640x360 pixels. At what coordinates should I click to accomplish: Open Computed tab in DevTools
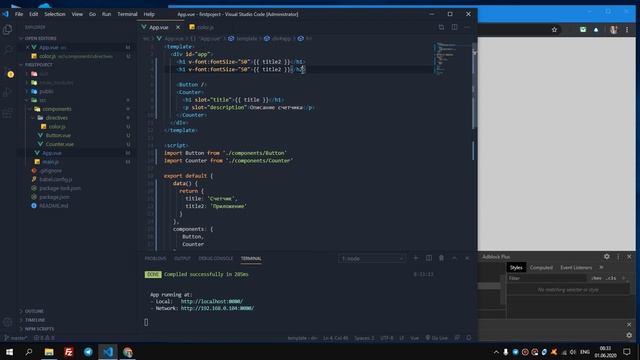(x=541, y=268)
